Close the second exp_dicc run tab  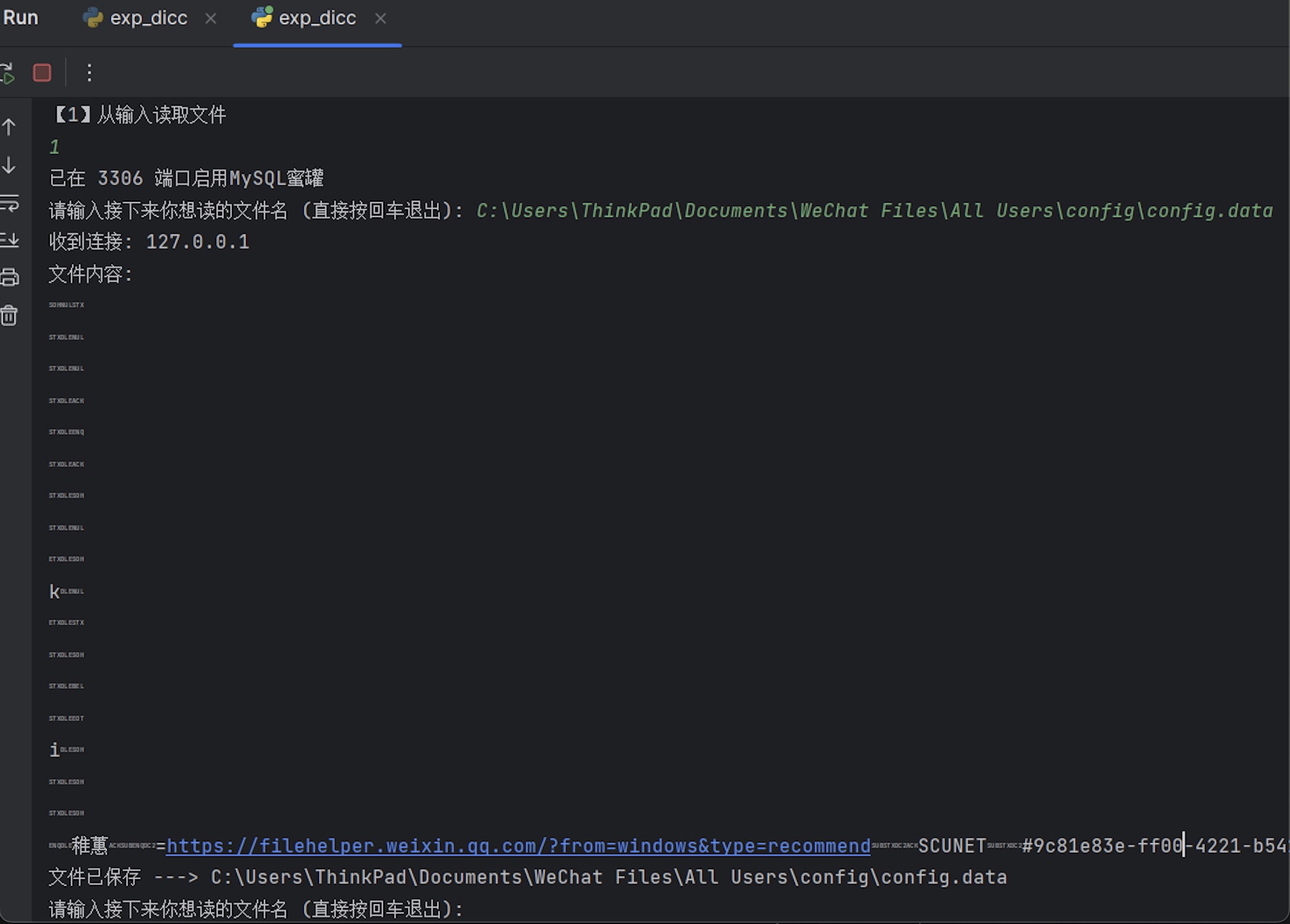click(x=380, y=19)
